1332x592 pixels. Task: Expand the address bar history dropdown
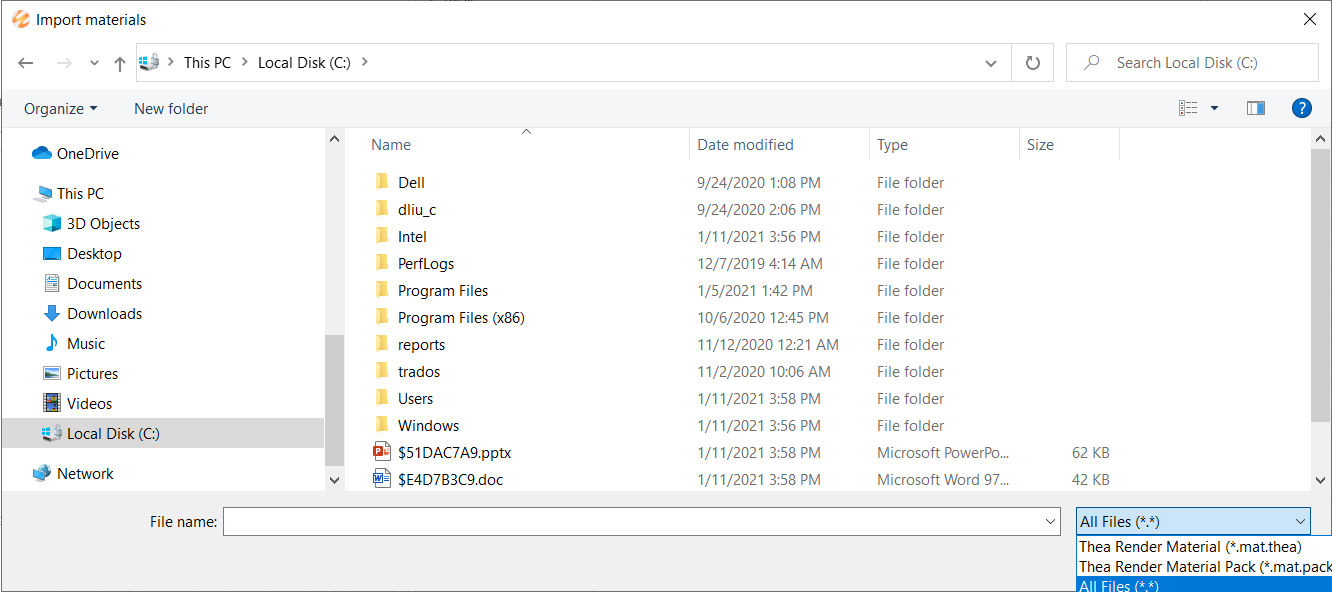point(990,63)
